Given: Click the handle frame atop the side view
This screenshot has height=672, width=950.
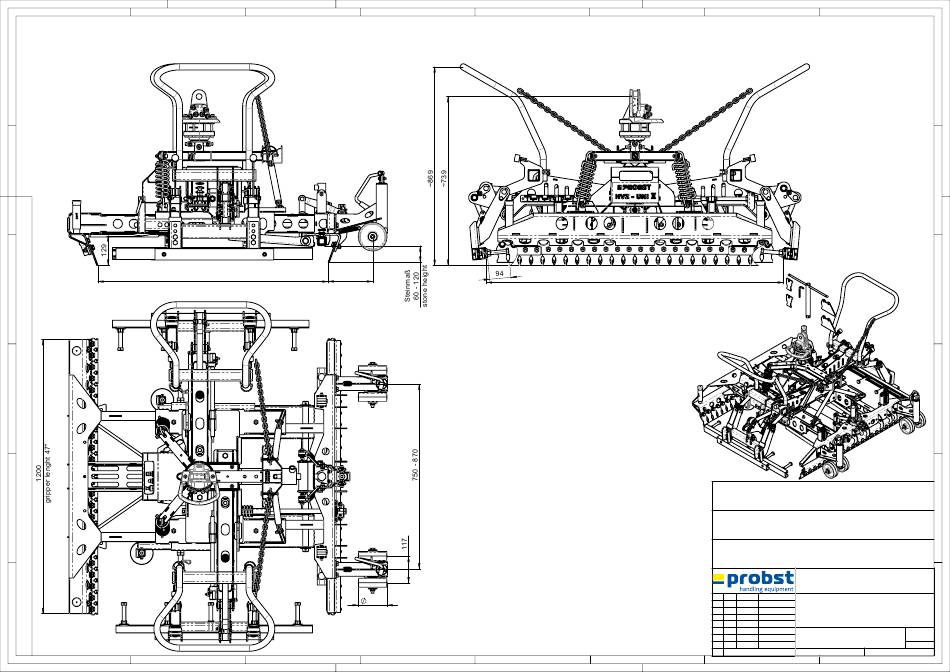Looking at the screenshot, I should (213, 80).
